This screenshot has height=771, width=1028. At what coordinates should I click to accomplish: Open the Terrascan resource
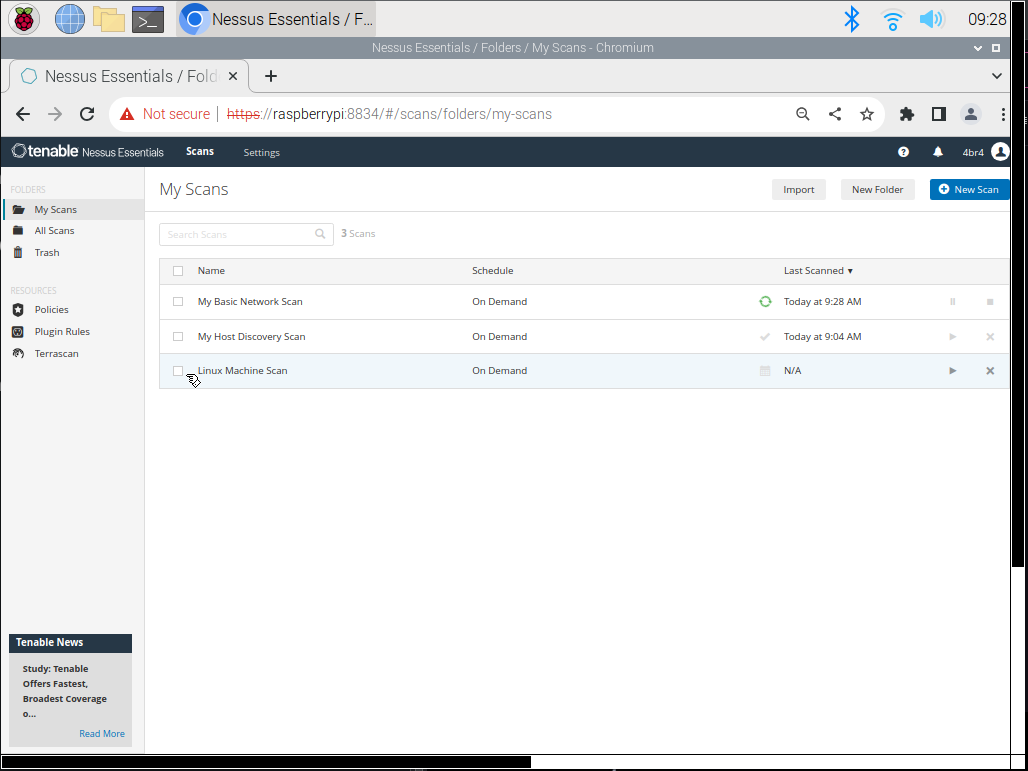[56, 354]
